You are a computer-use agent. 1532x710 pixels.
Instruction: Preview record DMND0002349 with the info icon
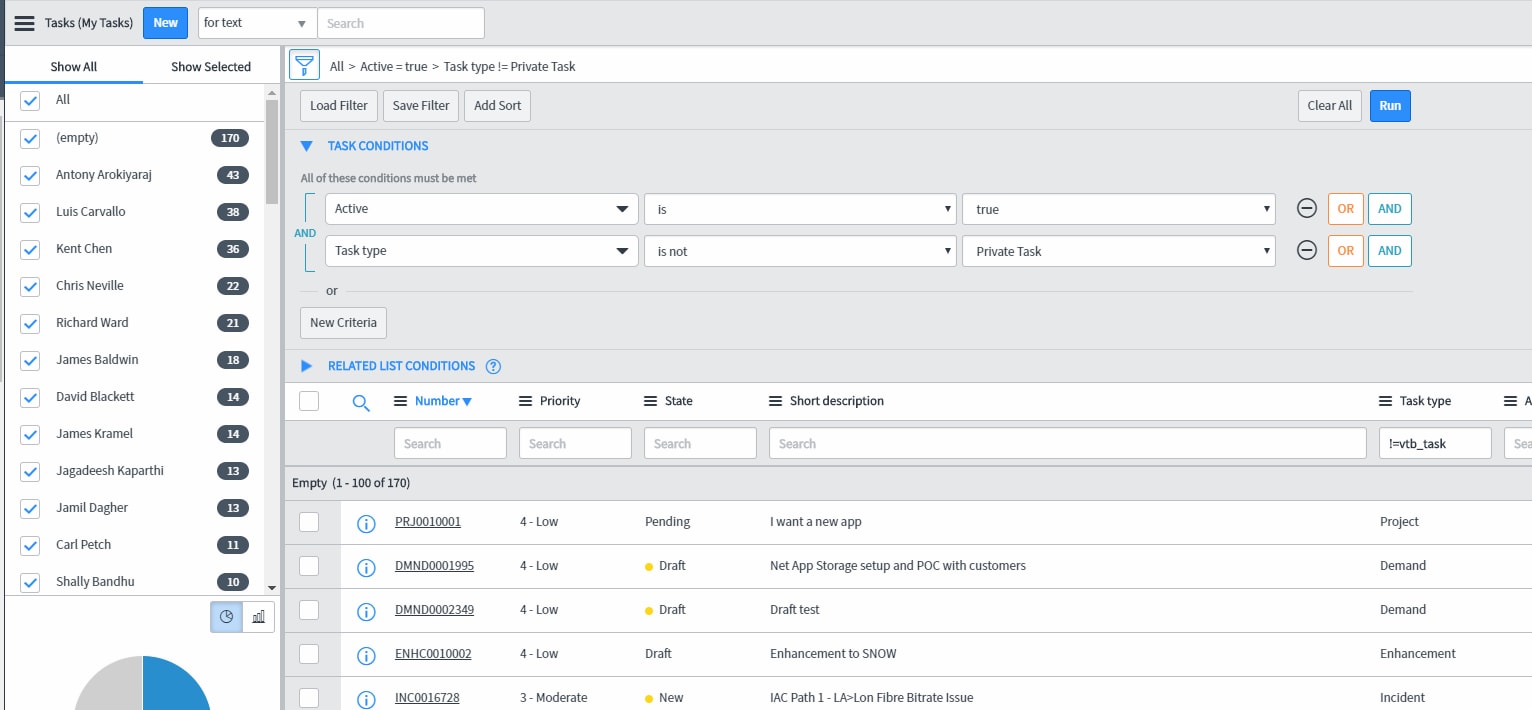coord(366,611)
